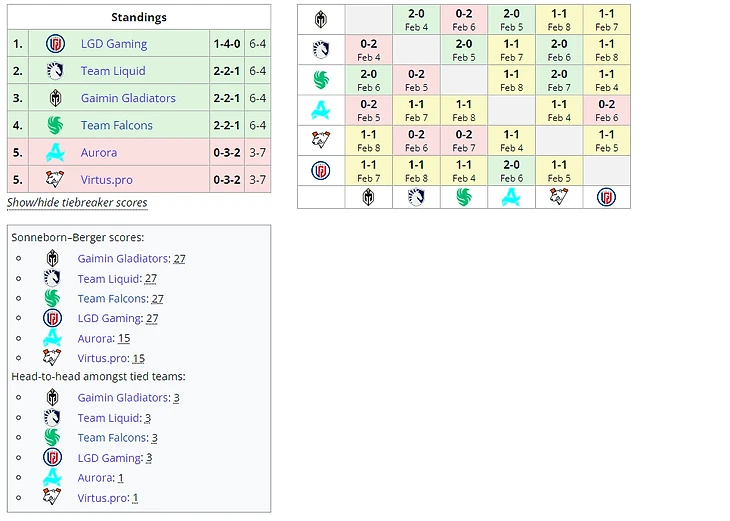Viewport: 730px width, 521px height.
Task: Click Virtus.pro logo under Head-to-head list
Action: [52, 497]
